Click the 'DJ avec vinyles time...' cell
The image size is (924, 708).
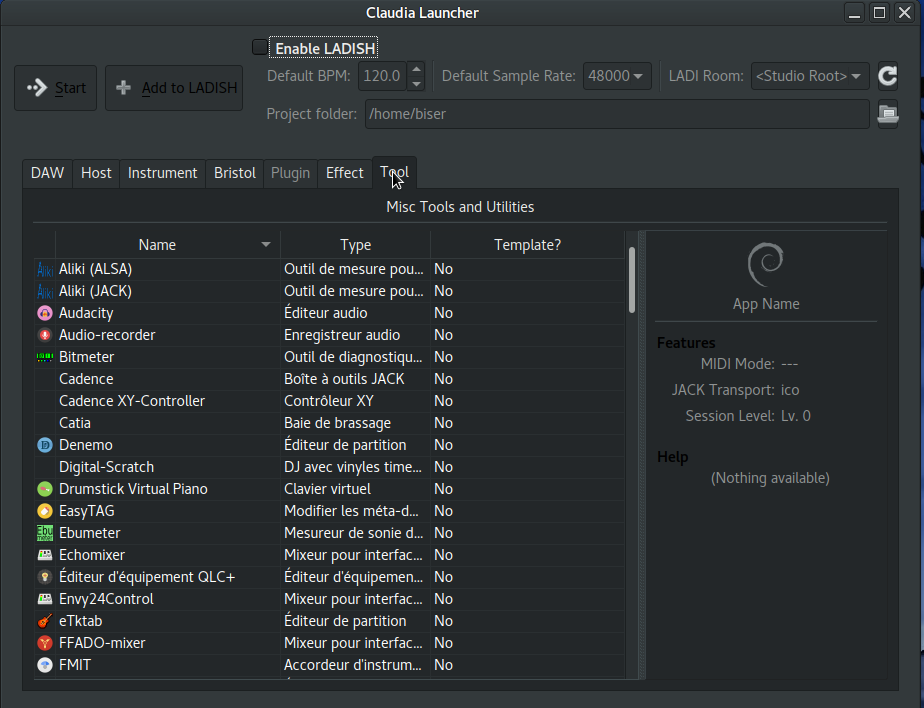click(353, 467)
